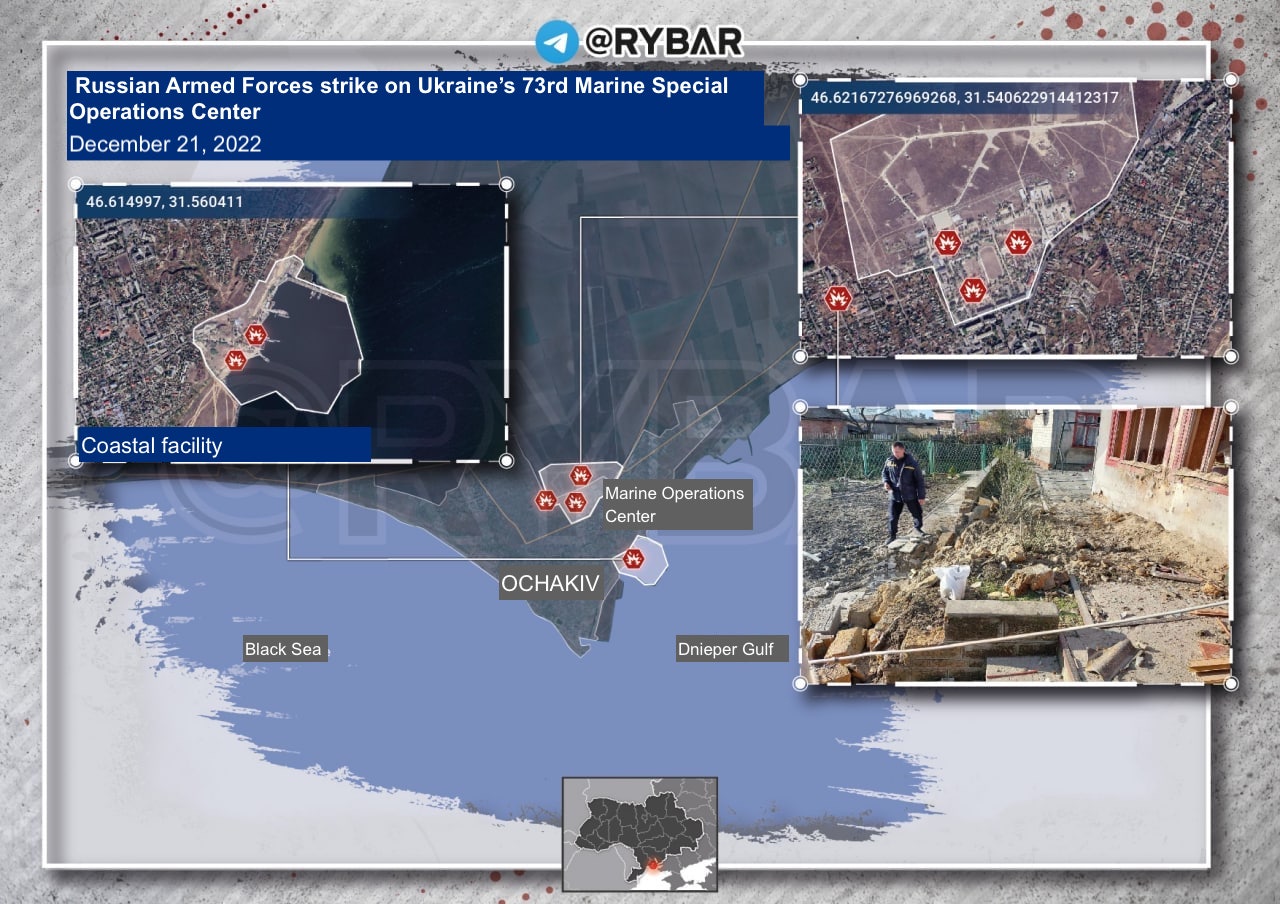Click the top-right explosion marker inside airfield inset
Viewport: 1280px width, 904px height.
point(1018,242)
